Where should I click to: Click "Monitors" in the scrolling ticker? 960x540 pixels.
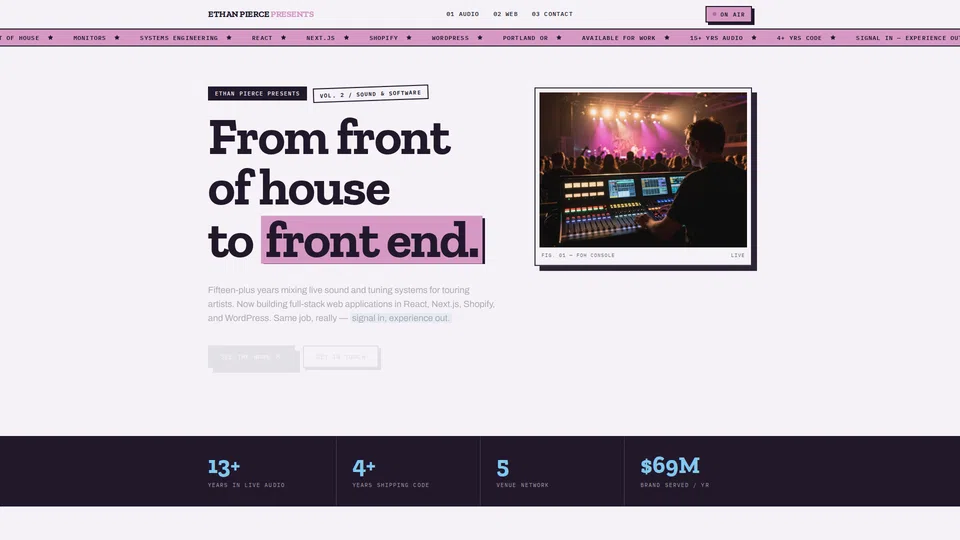89,38
